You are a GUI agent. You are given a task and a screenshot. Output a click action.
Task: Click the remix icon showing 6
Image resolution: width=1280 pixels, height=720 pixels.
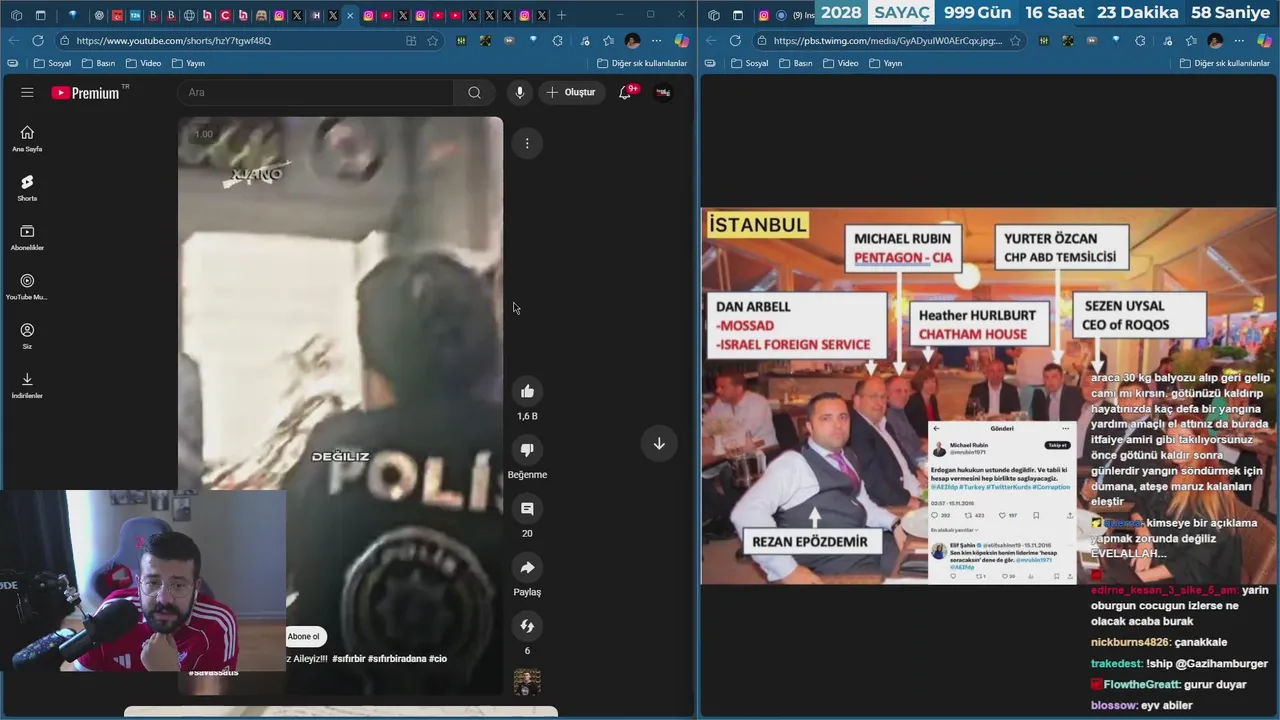527,626
